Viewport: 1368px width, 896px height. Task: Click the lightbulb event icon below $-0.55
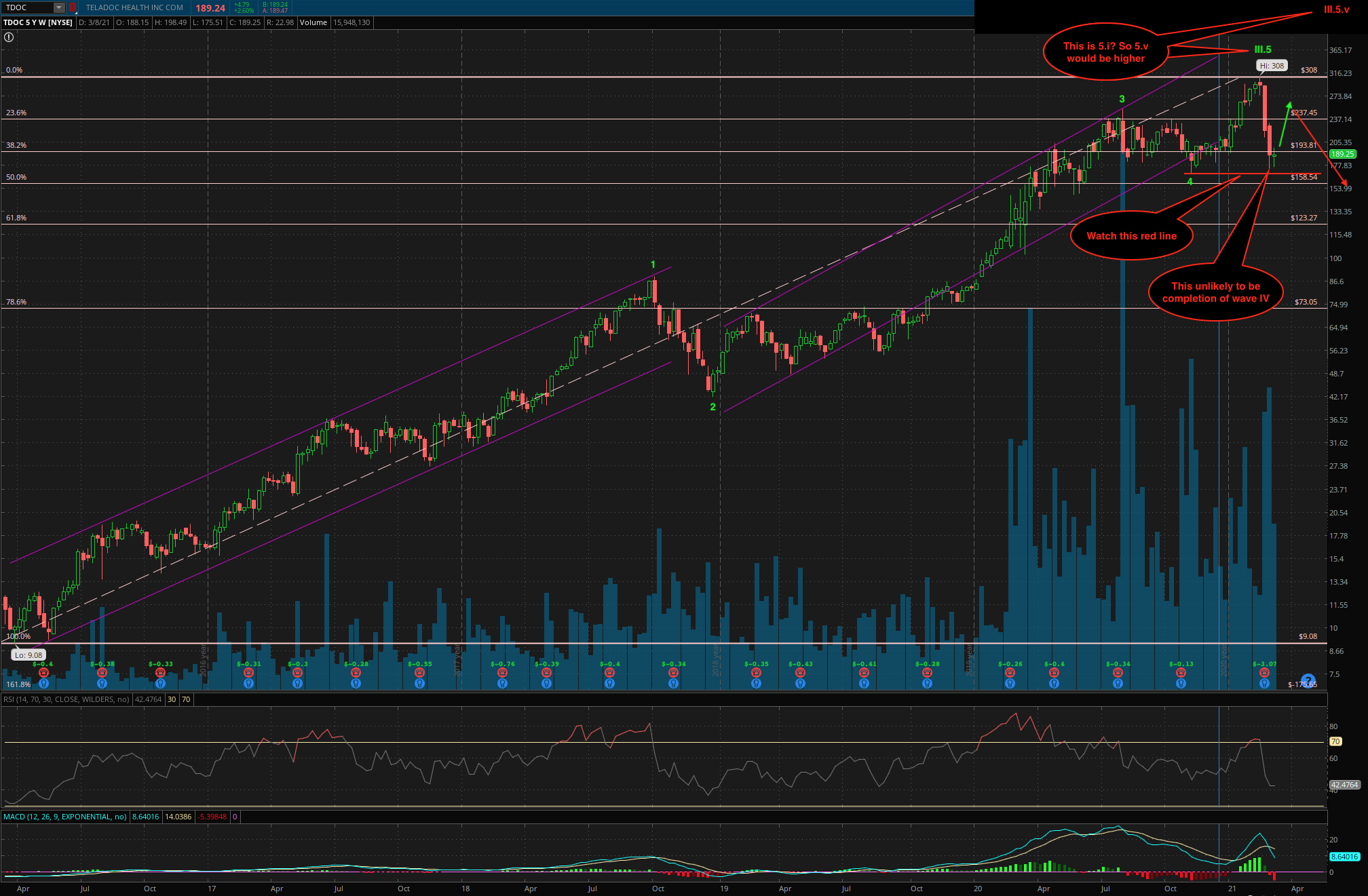(x=419, y=684)
